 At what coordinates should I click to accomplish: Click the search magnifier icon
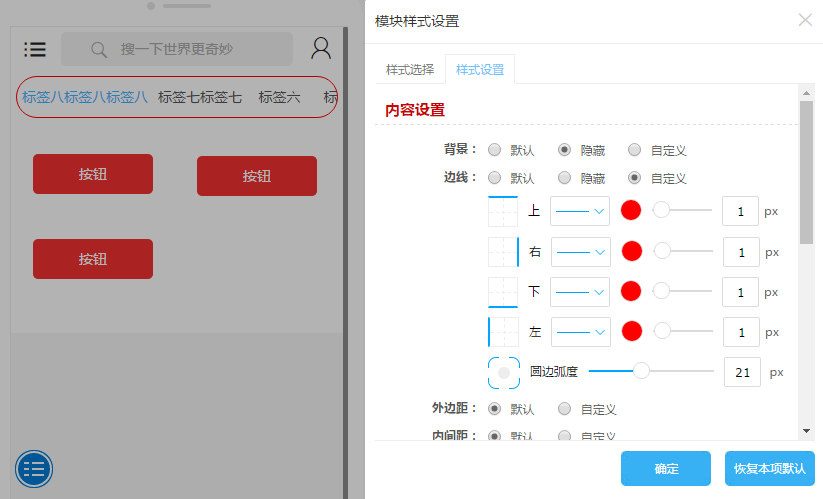coord(99,50)
